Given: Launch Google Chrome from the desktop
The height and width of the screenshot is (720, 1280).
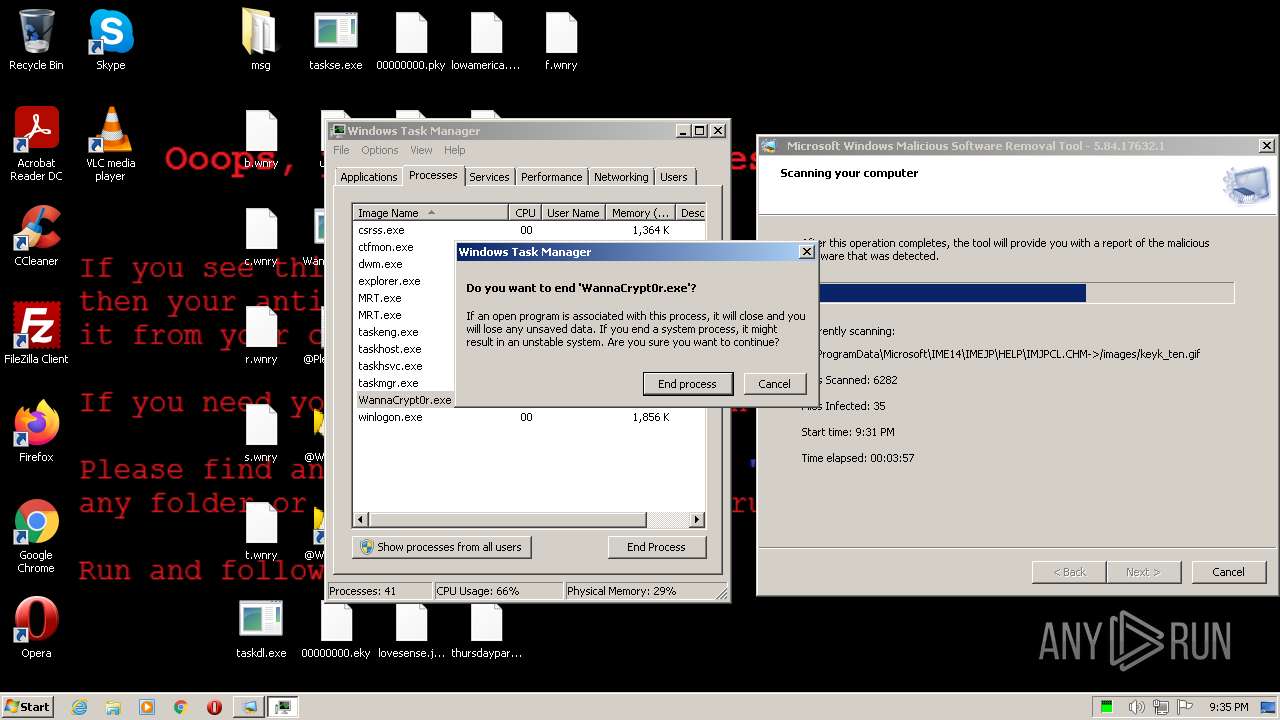Looking at the screenshot, I should pos(36,536).
